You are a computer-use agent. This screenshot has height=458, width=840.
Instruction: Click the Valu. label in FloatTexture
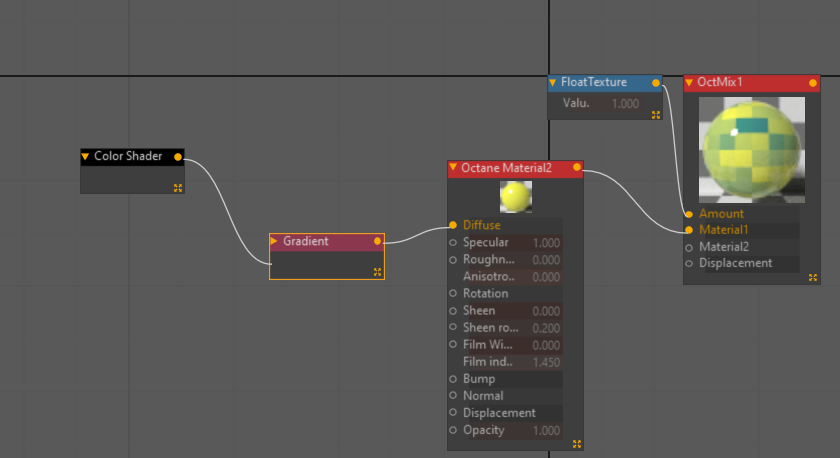(x=576, y=103)
